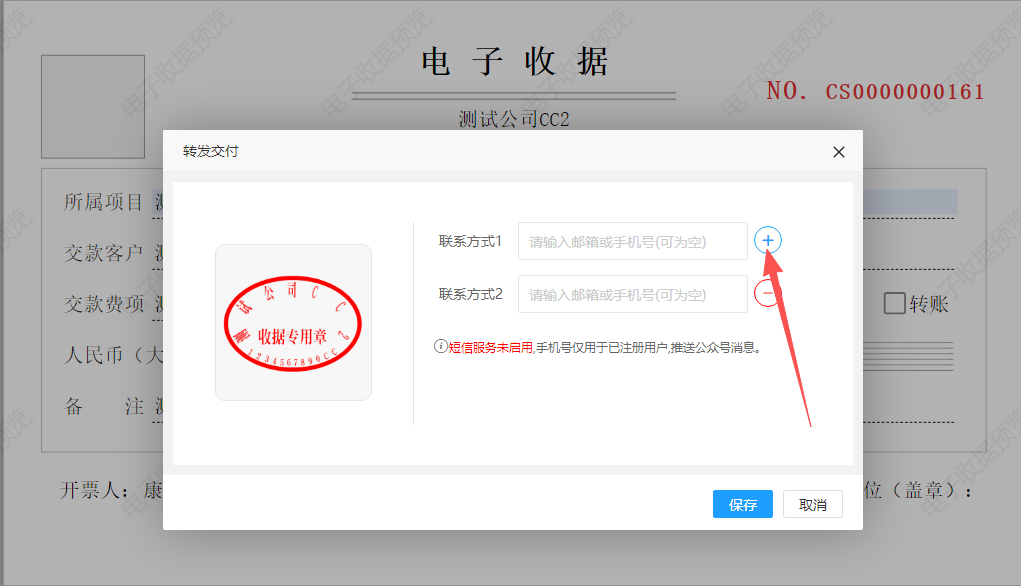This screenshot has height=586, width=1021.
Task: Click the red 短信服务未启用 warning text
Action: point(490,348)
